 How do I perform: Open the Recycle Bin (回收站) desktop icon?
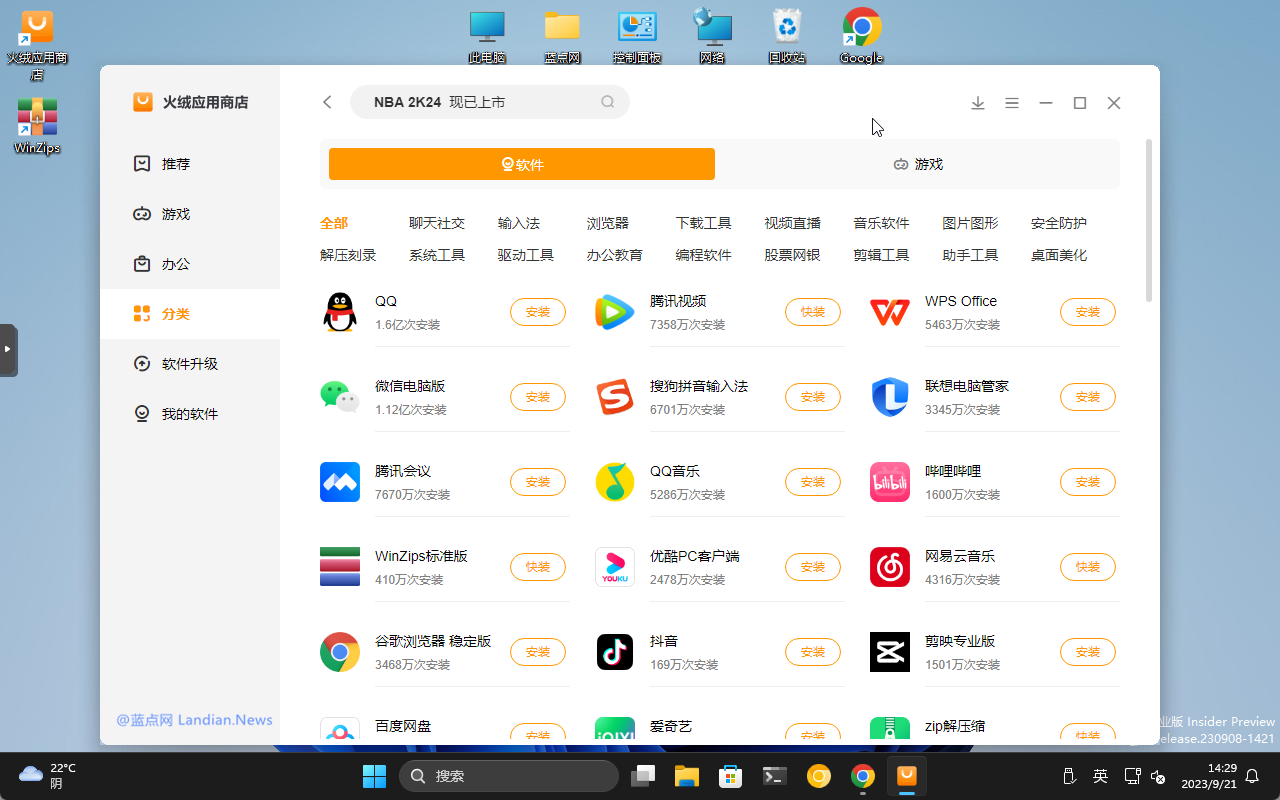point(787,38)
